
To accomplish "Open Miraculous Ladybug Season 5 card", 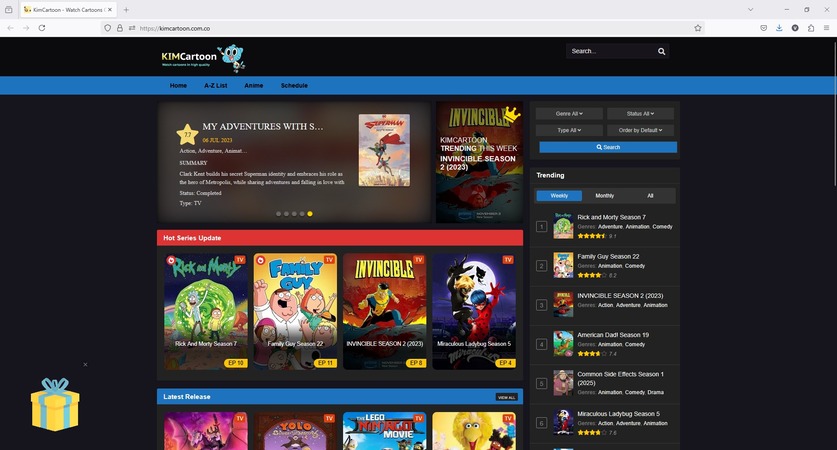I will click(474, 312).
